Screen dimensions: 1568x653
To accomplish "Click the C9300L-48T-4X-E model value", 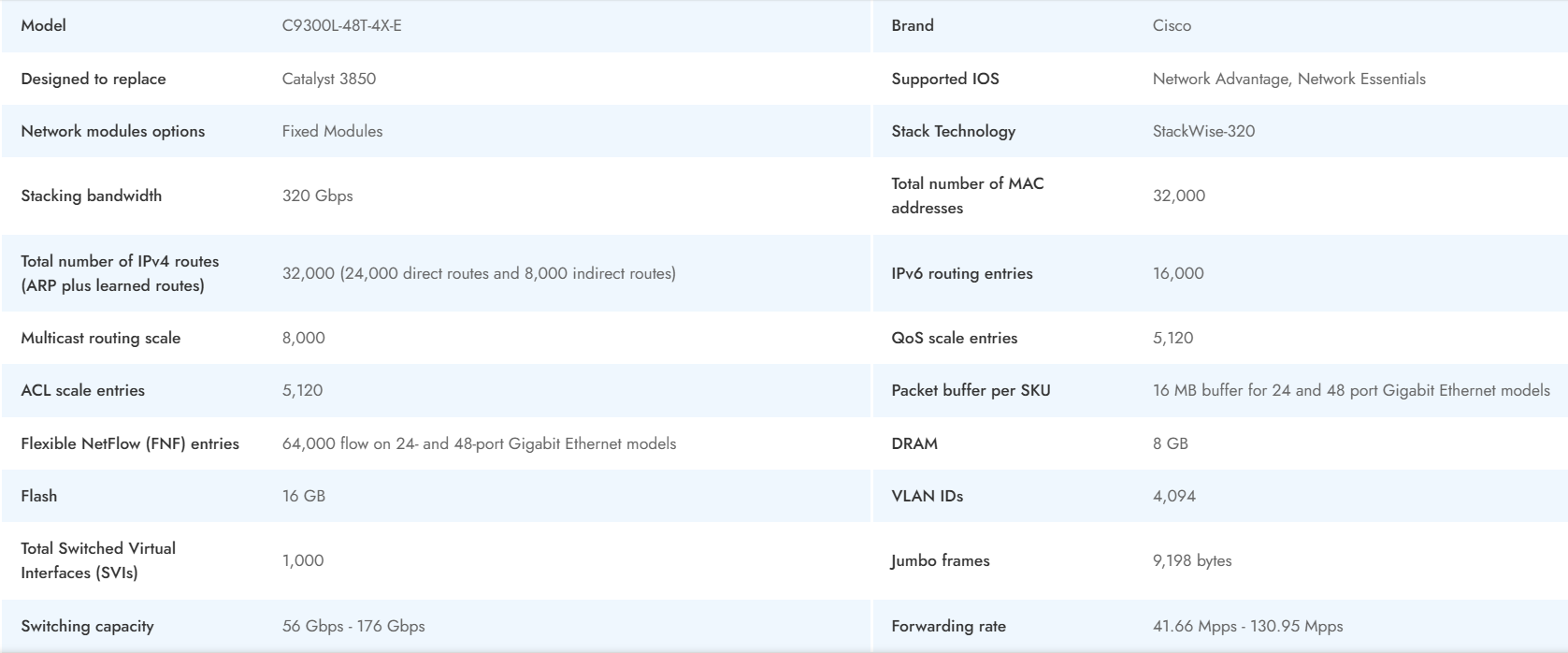I will tap(341, 25).
